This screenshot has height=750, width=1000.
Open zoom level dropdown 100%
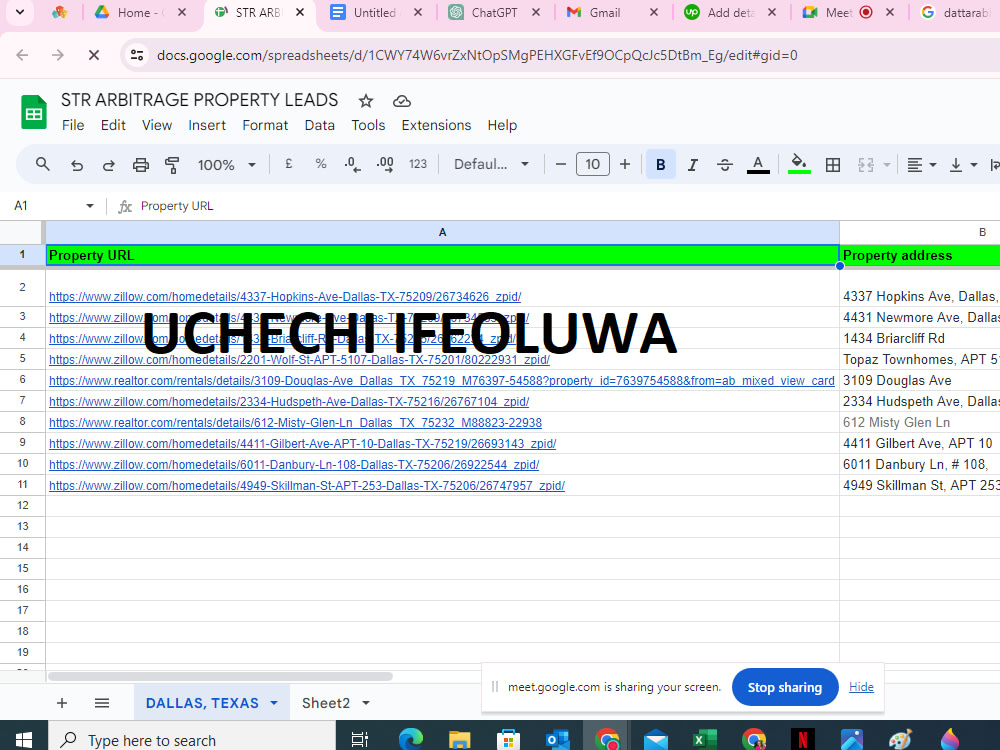click(x=226, y=165)
